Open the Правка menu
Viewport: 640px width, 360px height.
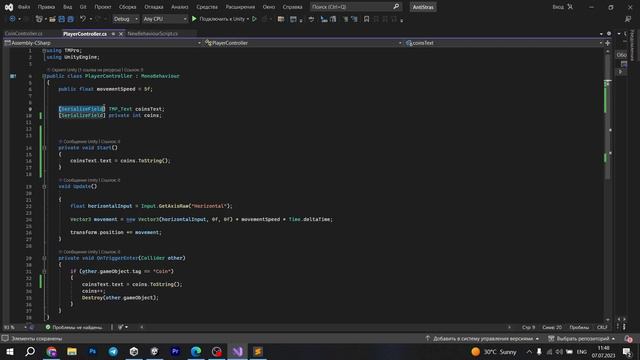point(46,7)
